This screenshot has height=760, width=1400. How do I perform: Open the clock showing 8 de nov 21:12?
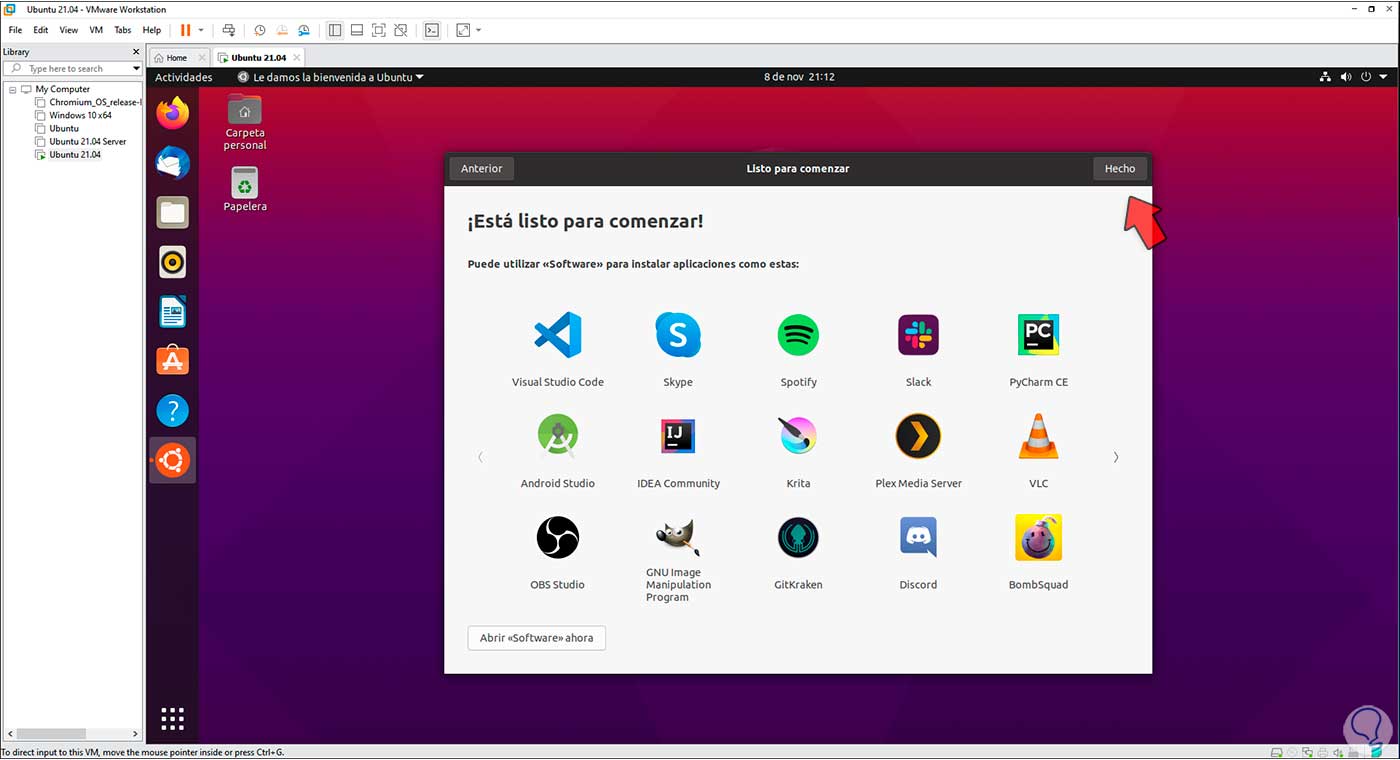[799, 77]
